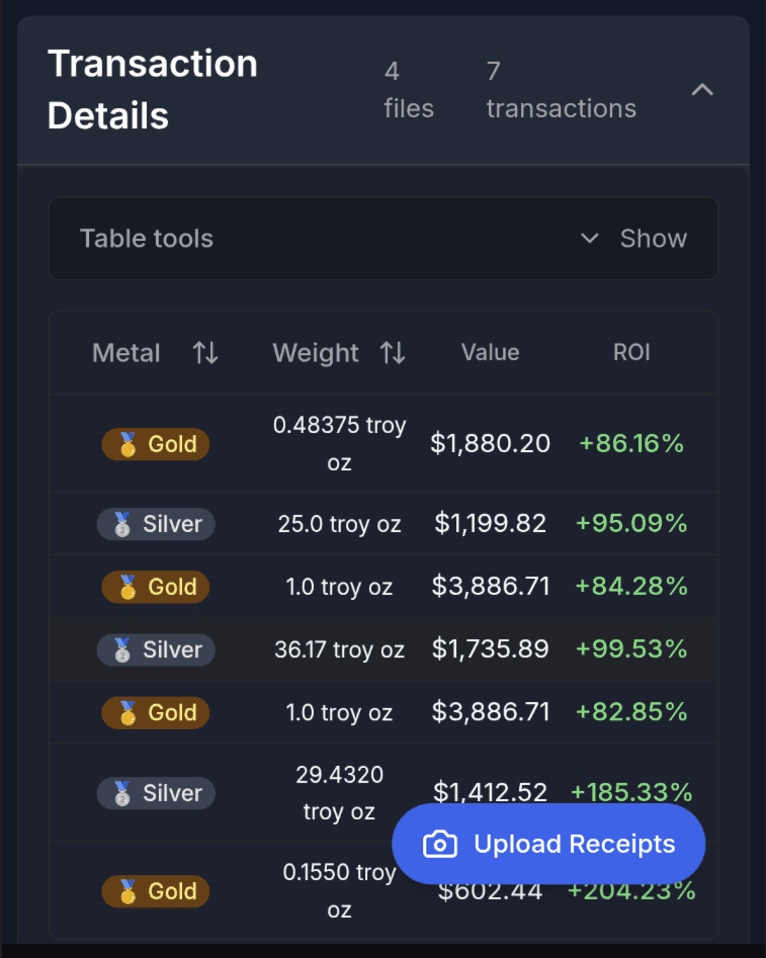Click the ROI column header
766x958 pixels.
(632, 353)
